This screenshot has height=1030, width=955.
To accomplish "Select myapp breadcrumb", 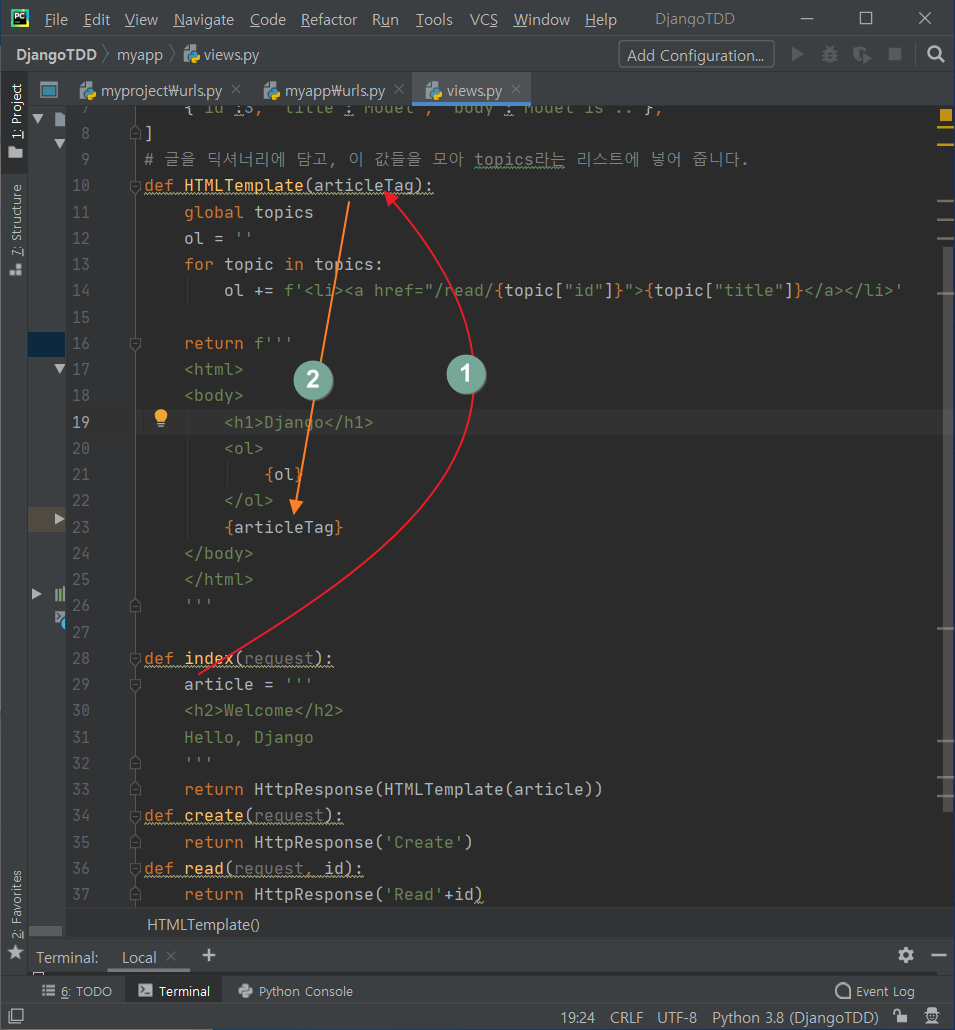I will (x=139, y=55).
